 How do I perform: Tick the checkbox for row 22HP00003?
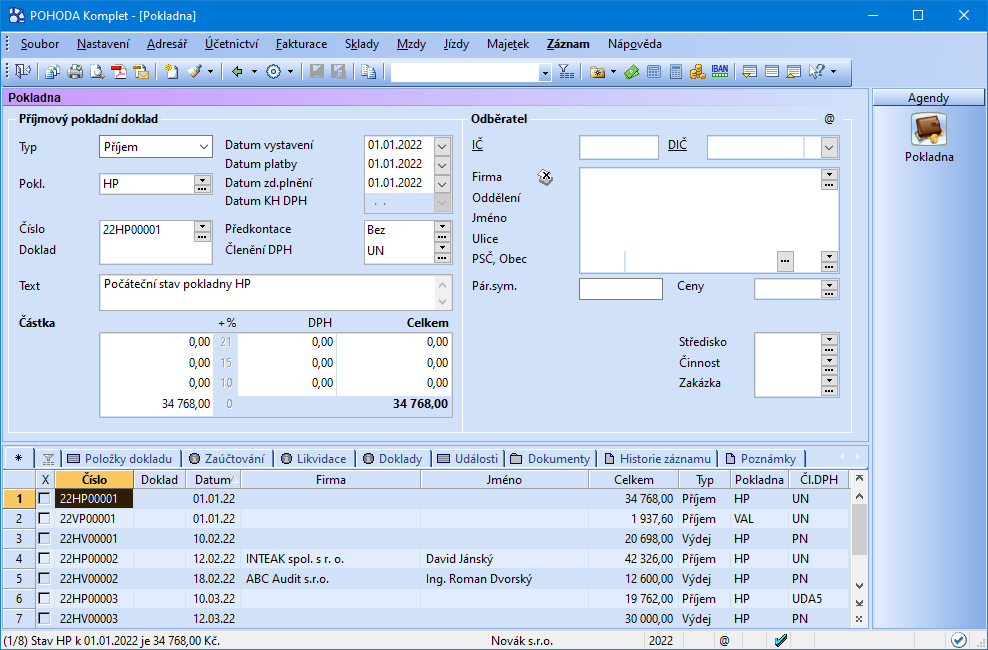[44, 598]
